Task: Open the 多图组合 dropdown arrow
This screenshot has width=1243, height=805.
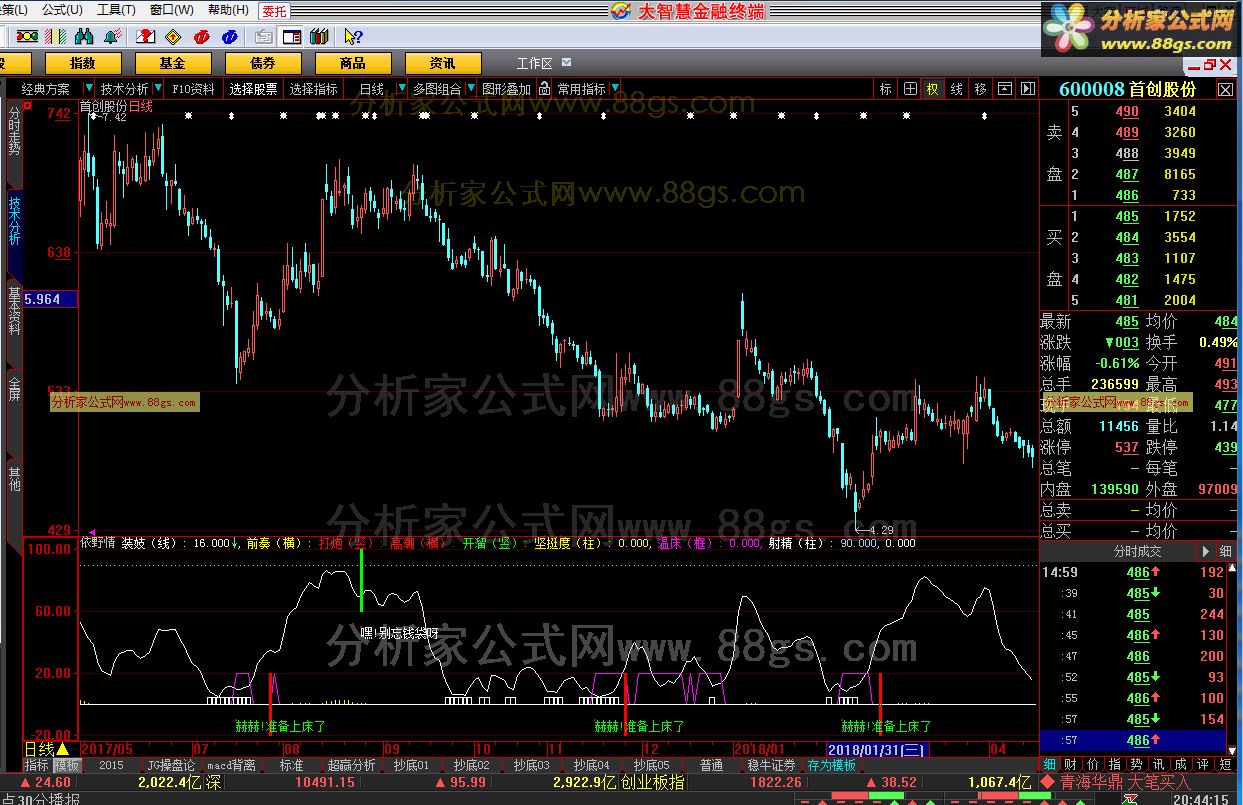Action: click(x=472, y=89)
